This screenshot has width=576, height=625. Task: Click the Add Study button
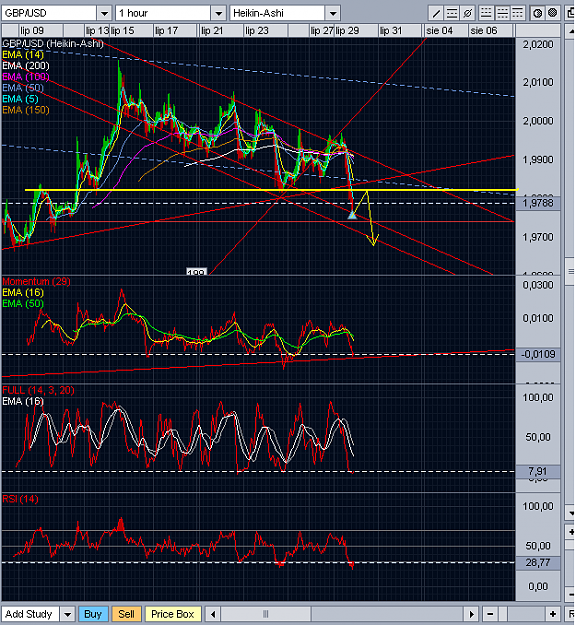31,614
